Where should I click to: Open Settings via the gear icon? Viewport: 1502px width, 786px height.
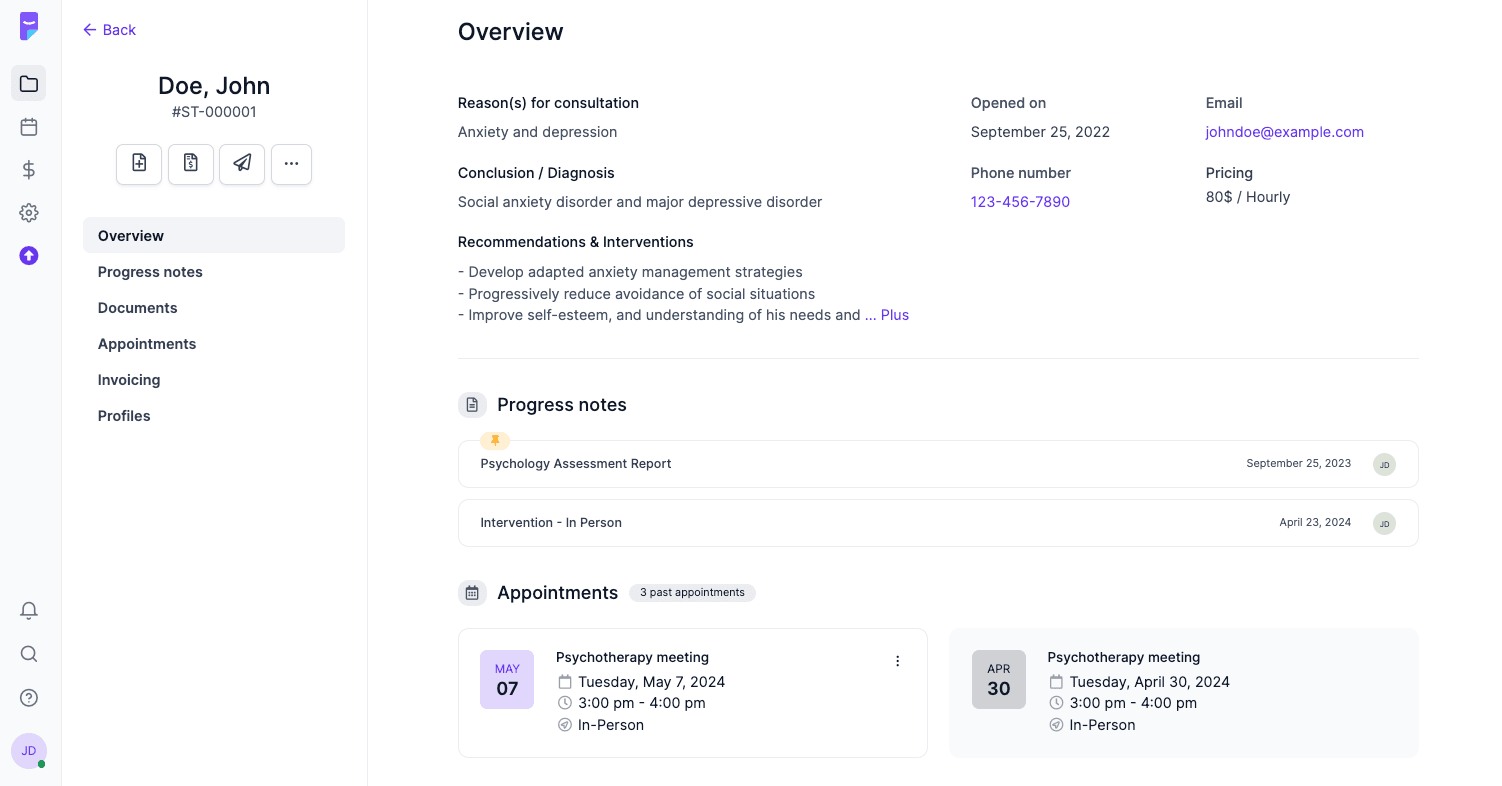click(28, 212)
